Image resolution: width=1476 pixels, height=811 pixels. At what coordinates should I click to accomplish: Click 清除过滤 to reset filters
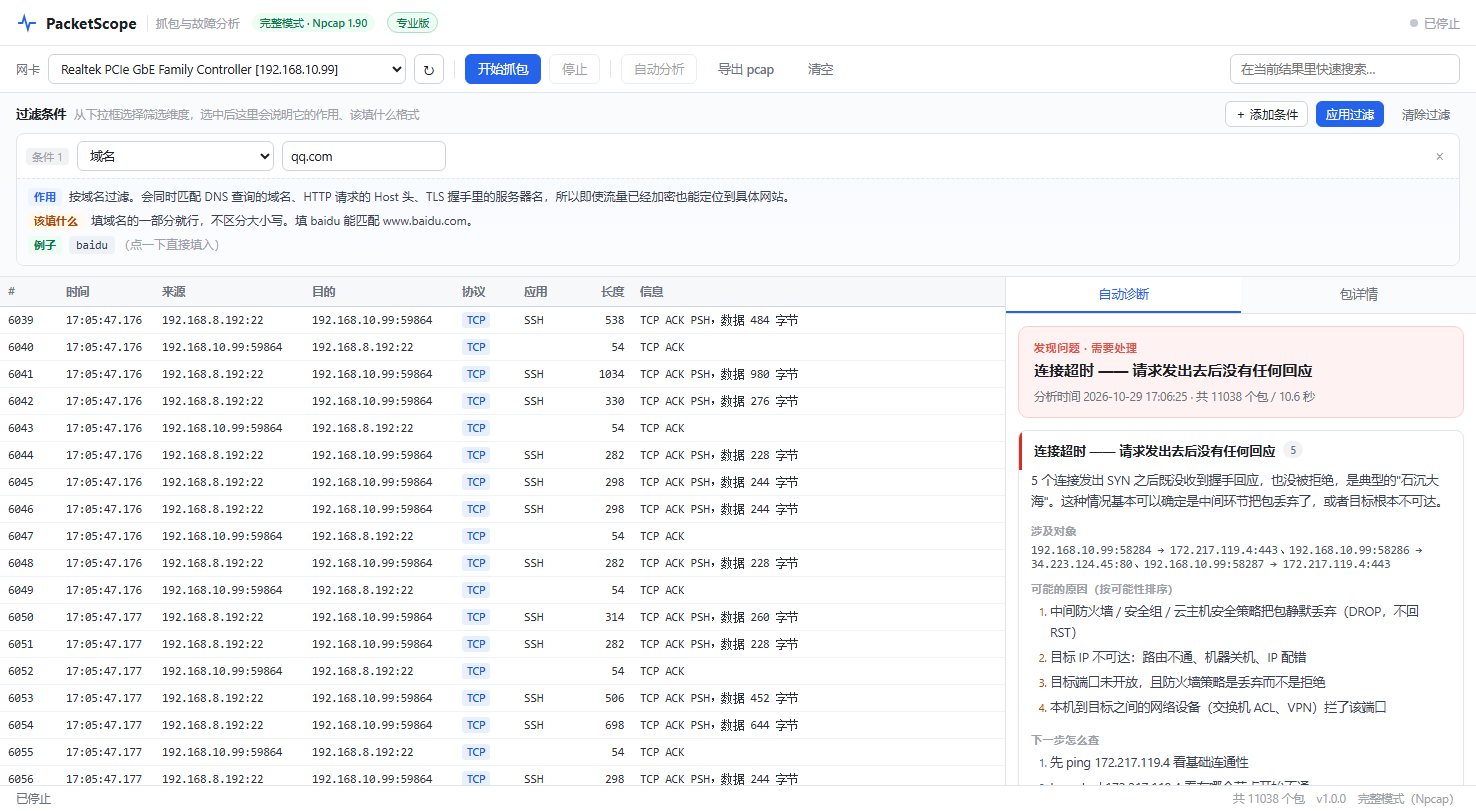click(1426, 114)
